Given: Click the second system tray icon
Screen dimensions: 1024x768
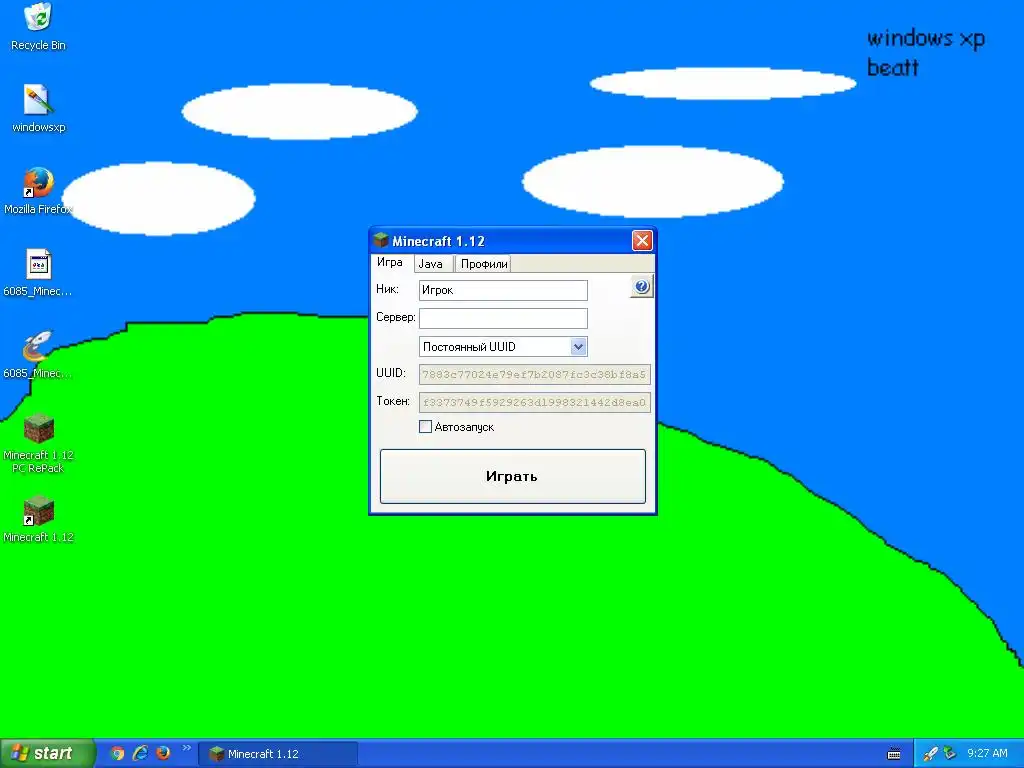Looking at the screenshot, I should (x=950, y=754).
